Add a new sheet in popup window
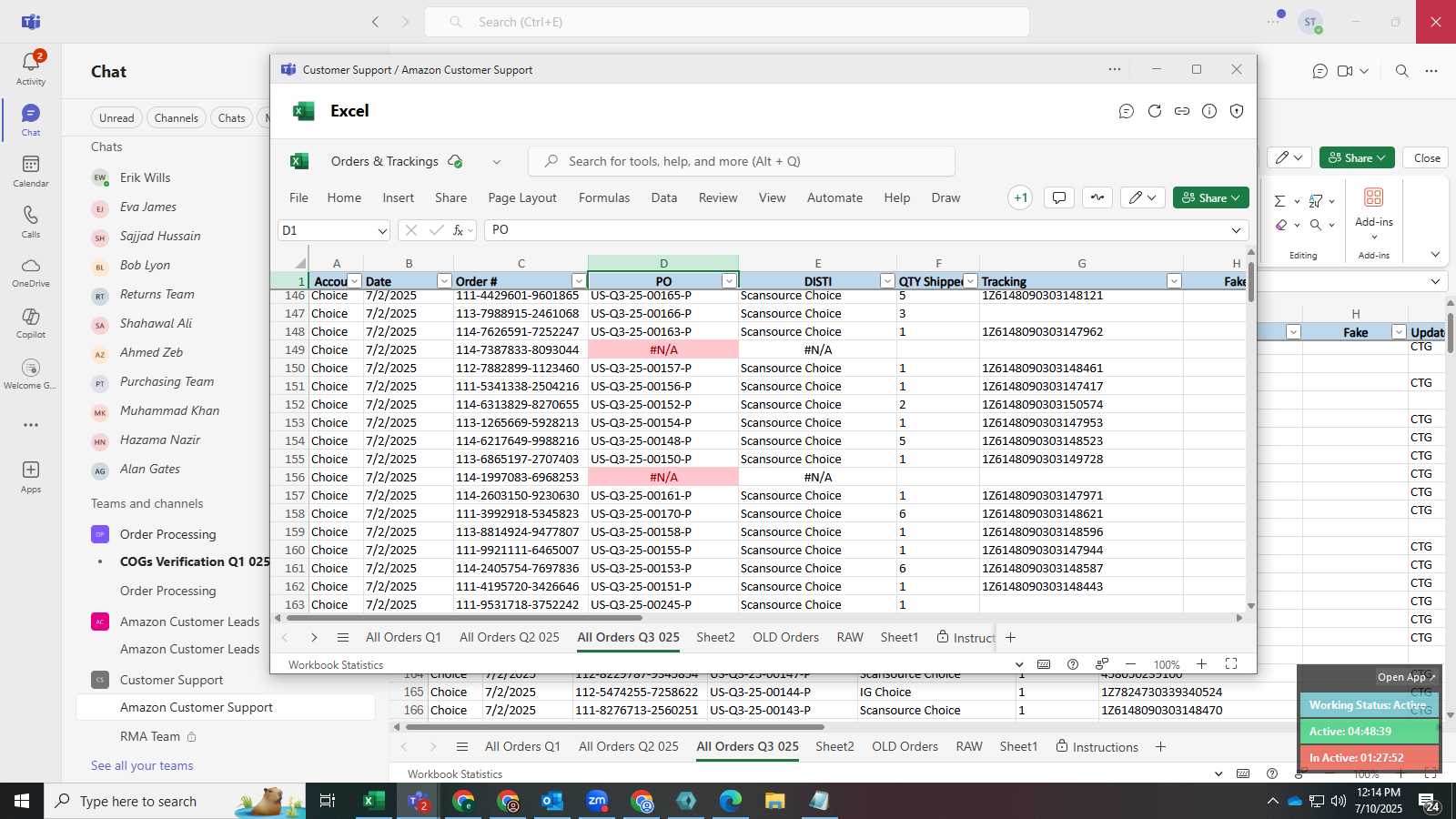1456x819 pixels. pyautogui.click(x=1010, y=637)
